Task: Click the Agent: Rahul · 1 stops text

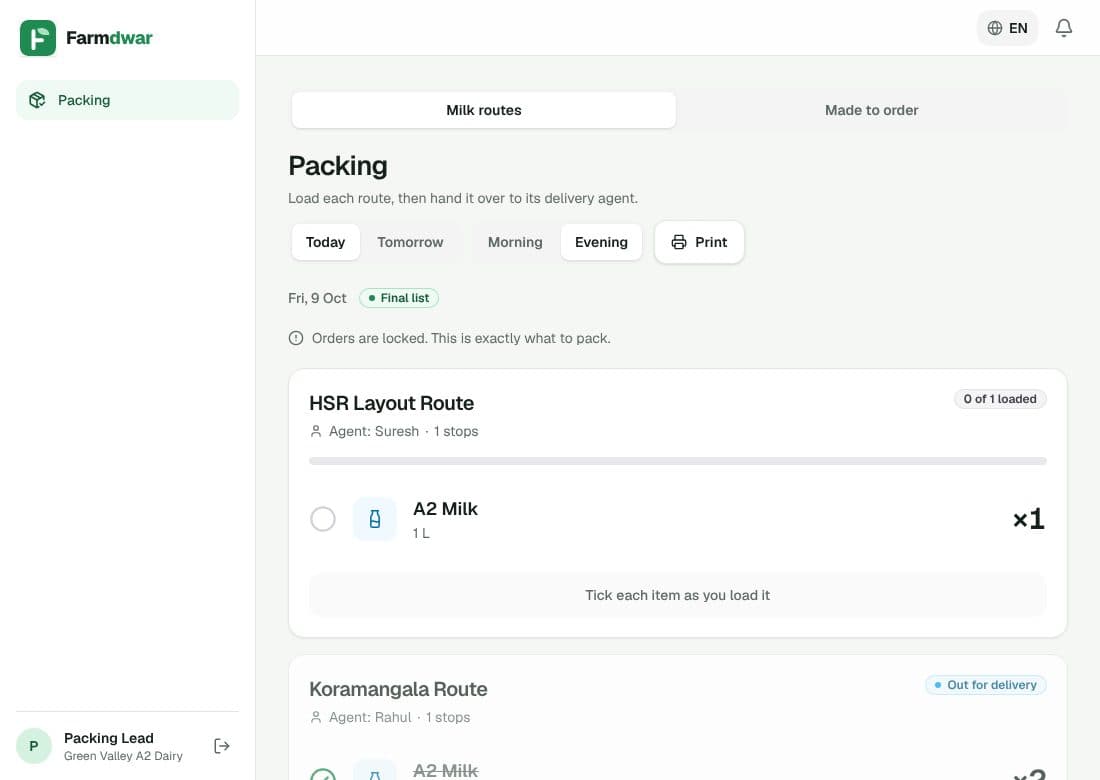Action: tap(399, 718)
